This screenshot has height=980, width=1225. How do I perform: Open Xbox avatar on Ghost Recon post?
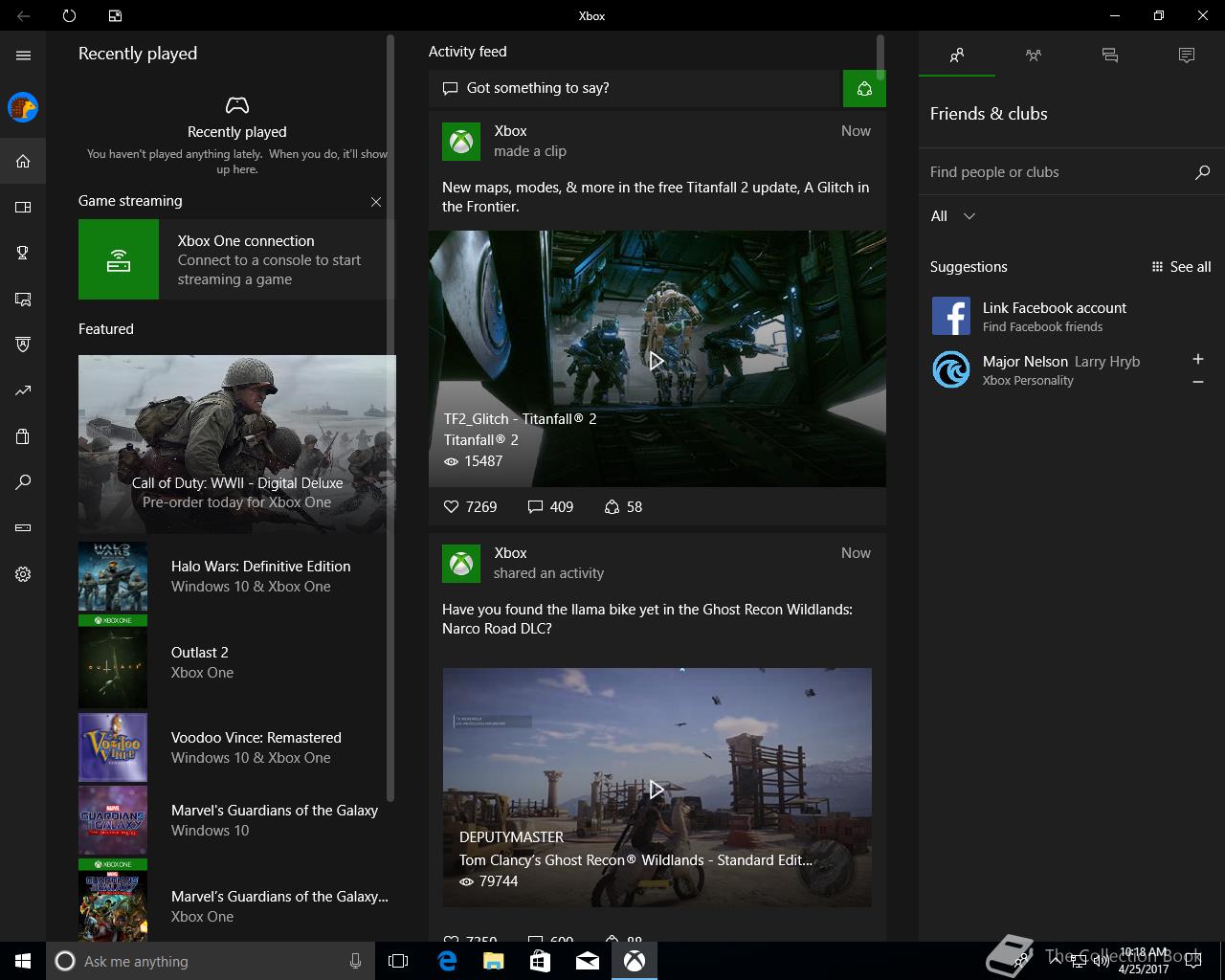(461, 564)
